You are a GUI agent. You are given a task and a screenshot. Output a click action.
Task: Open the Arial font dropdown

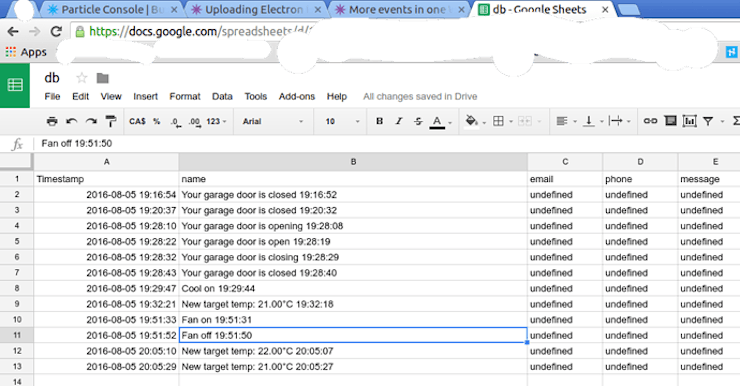(x=273, y=121)
